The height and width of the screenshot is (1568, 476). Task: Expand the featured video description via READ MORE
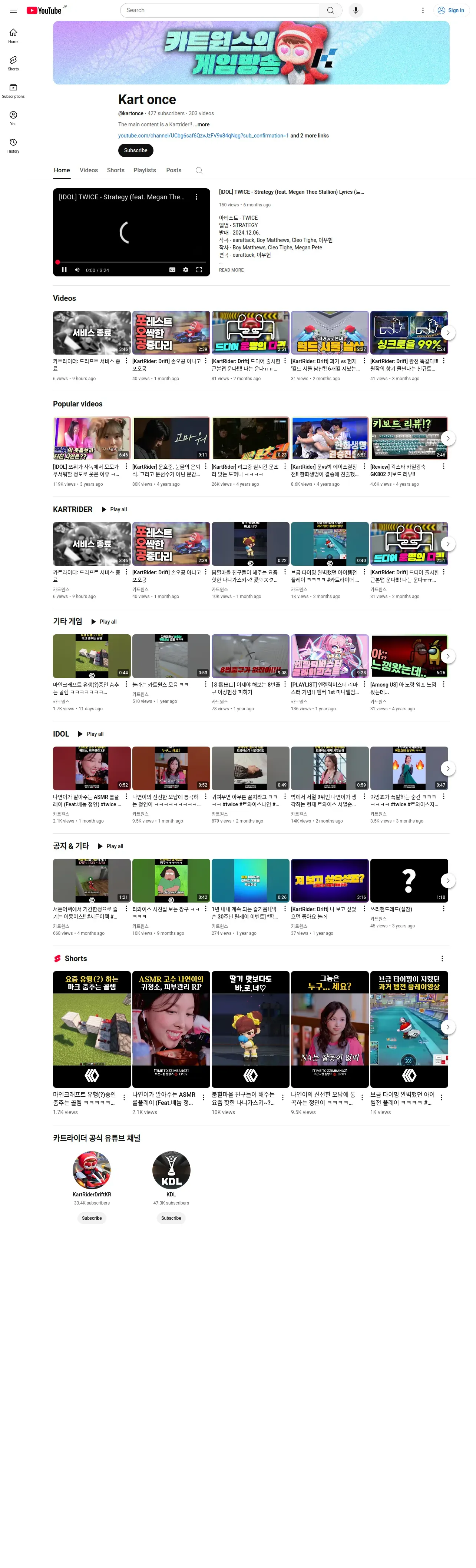point(231,270)
